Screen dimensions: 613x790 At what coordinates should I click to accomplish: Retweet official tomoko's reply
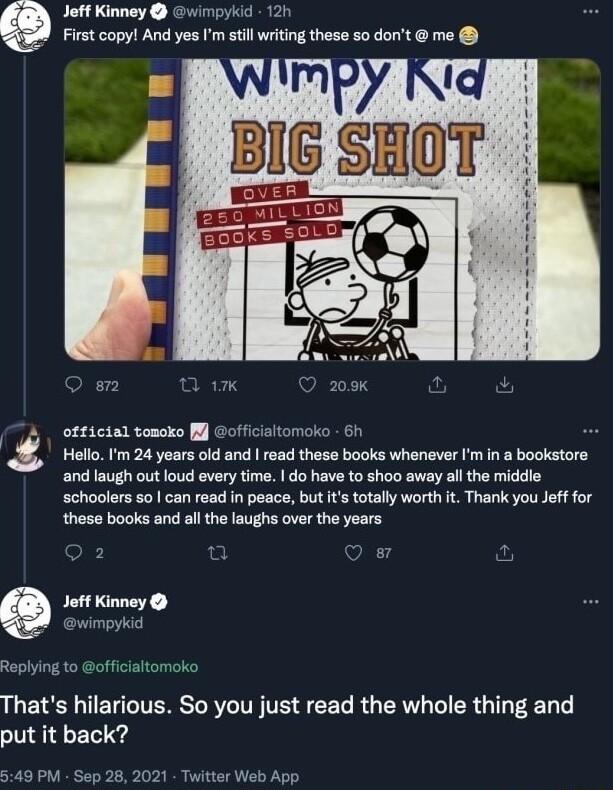(x=212, y=553)
